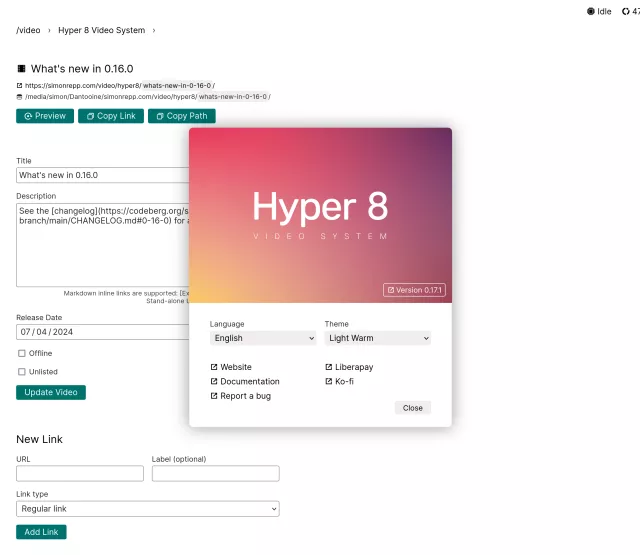This screenshot has width=640, height=555.
Task: Expand the Theme dropdown showing Light Warm
Action: pyautogui.click(x=378, y=339)
